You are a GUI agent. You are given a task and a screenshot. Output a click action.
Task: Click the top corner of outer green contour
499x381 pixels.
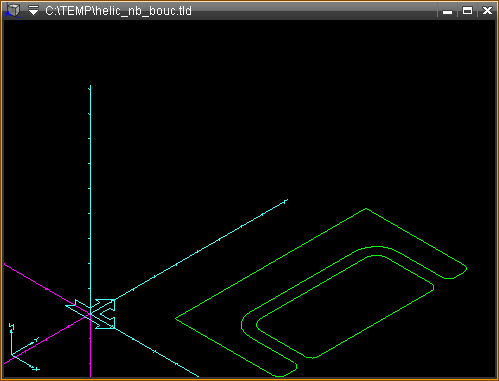366,209
